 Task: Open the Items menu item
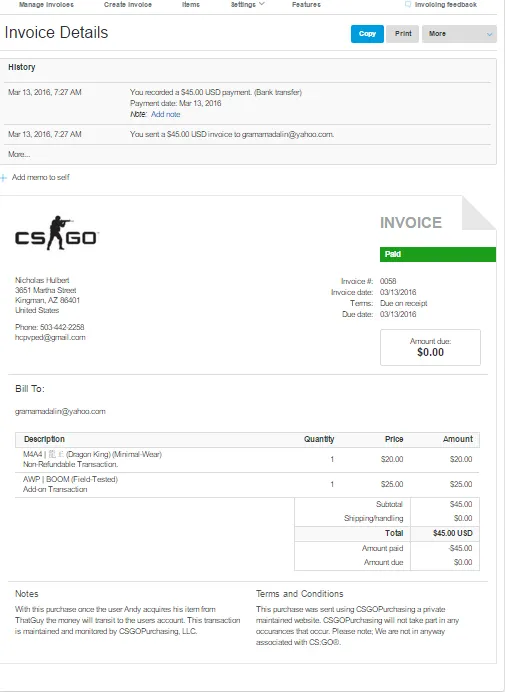point(191,4)
